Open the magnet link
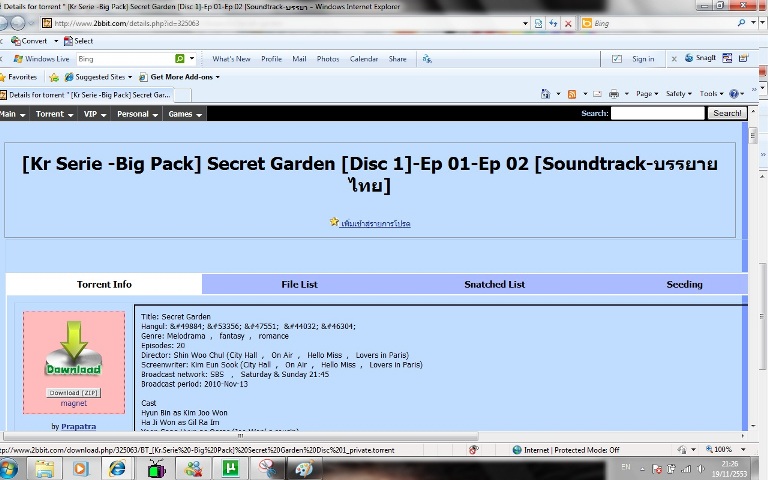The image size is (768, 480). tap(73, 403)
